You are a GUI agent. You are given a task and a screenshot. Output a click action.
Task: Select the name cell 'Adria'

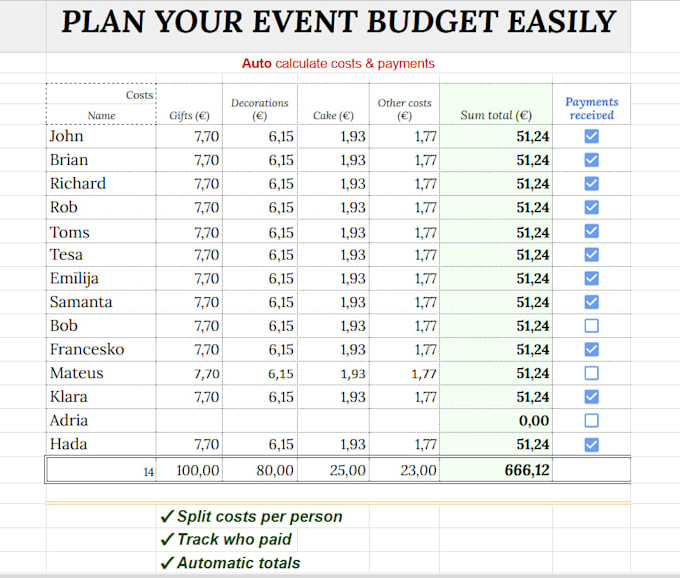click(101, 420)
